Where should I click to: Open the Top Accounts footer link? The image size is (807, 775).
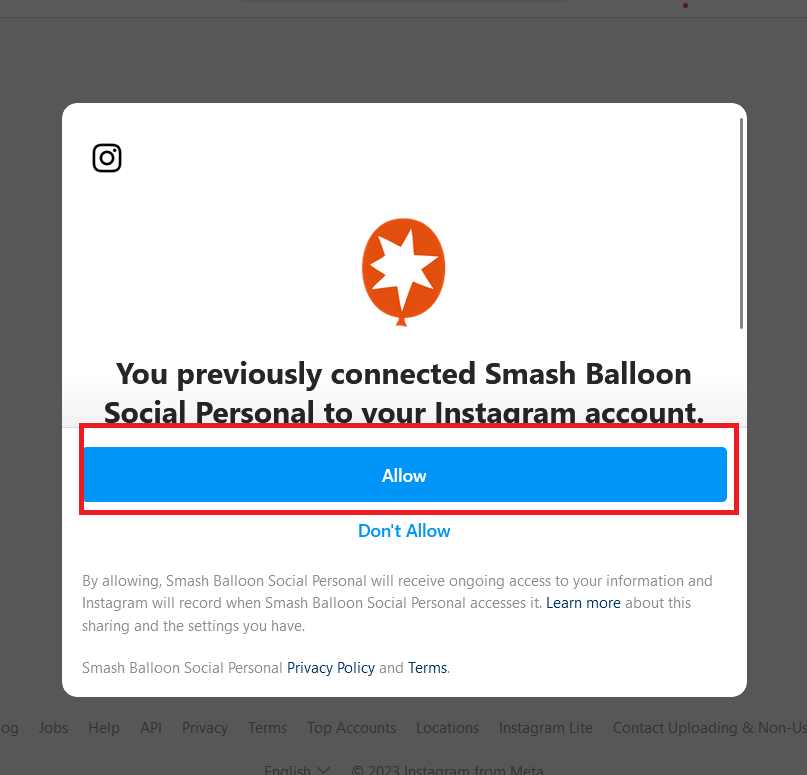click(352, 728)
